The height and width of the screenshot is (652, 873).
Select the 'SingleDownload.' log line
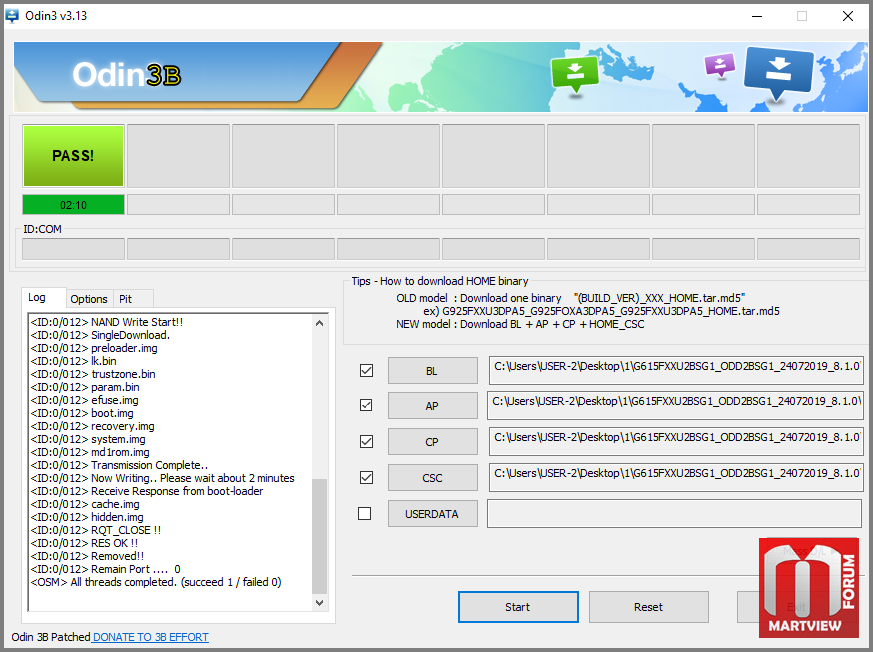(x=100, y=335)
